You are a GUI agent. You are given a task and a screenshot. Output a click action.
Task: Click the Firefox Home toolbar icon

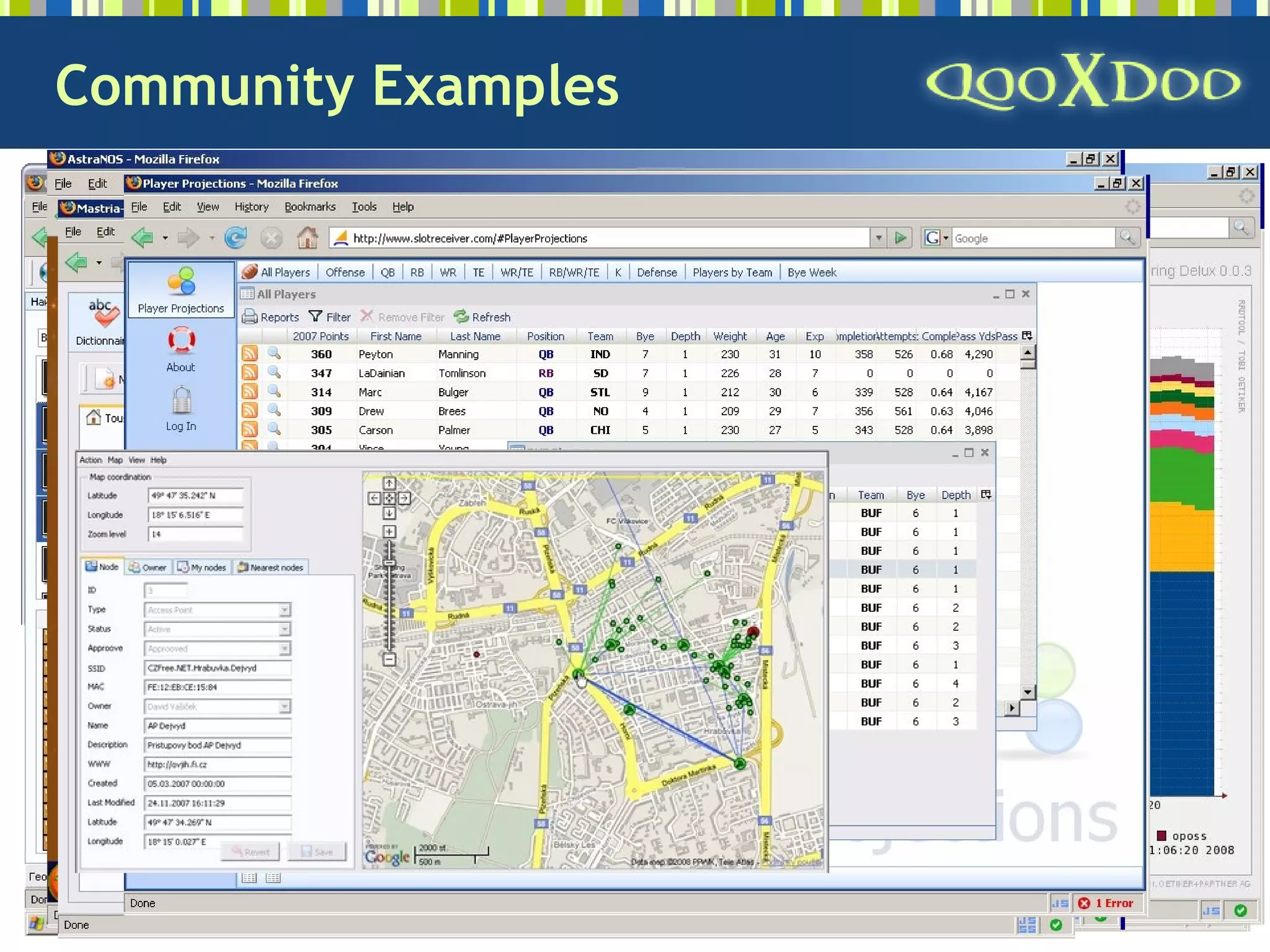click(x=307, y=238)
